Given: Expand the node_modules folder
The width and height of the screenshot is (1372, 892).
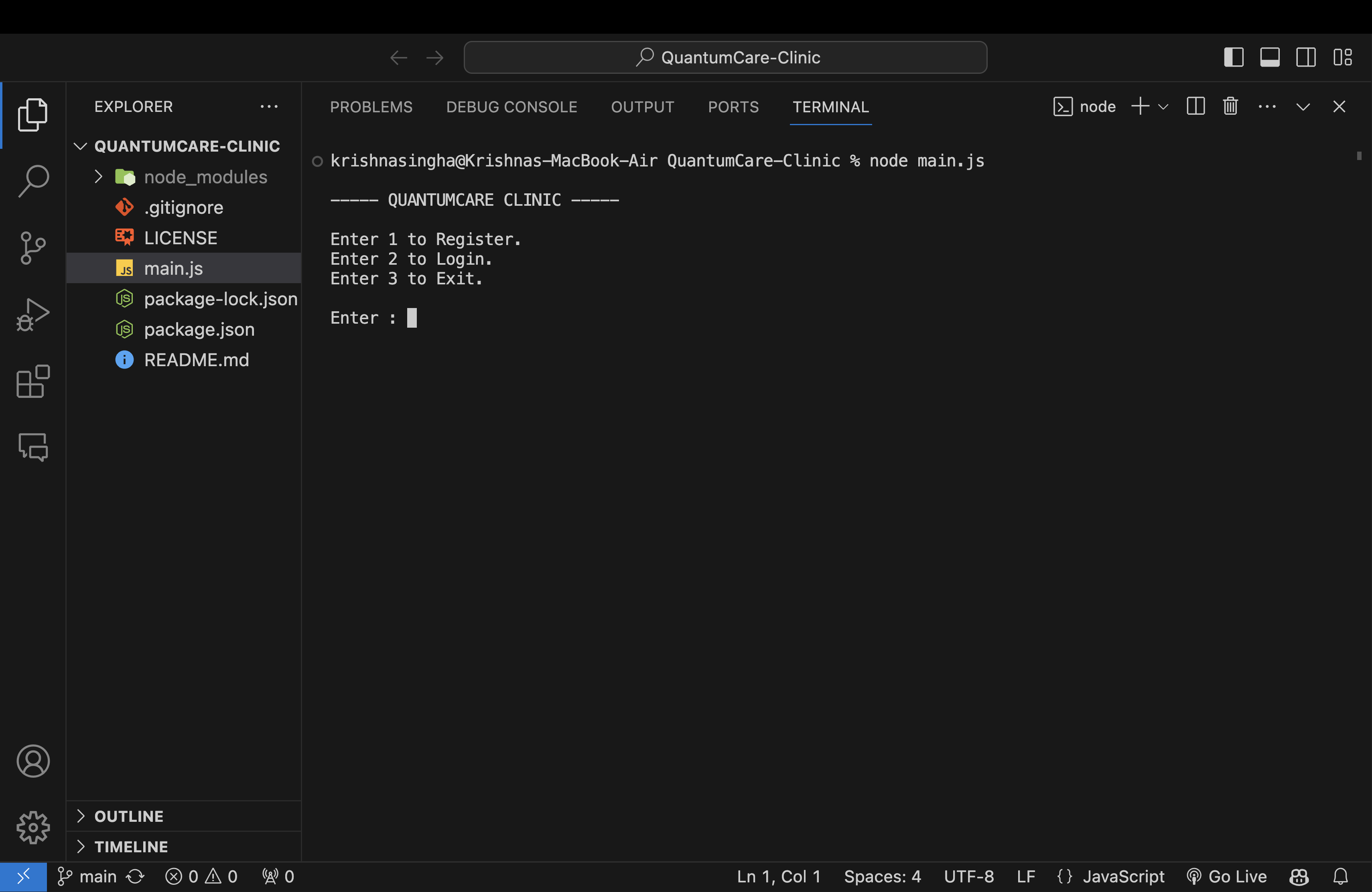Looking at the screenshot, I should (x=99, y=177).
